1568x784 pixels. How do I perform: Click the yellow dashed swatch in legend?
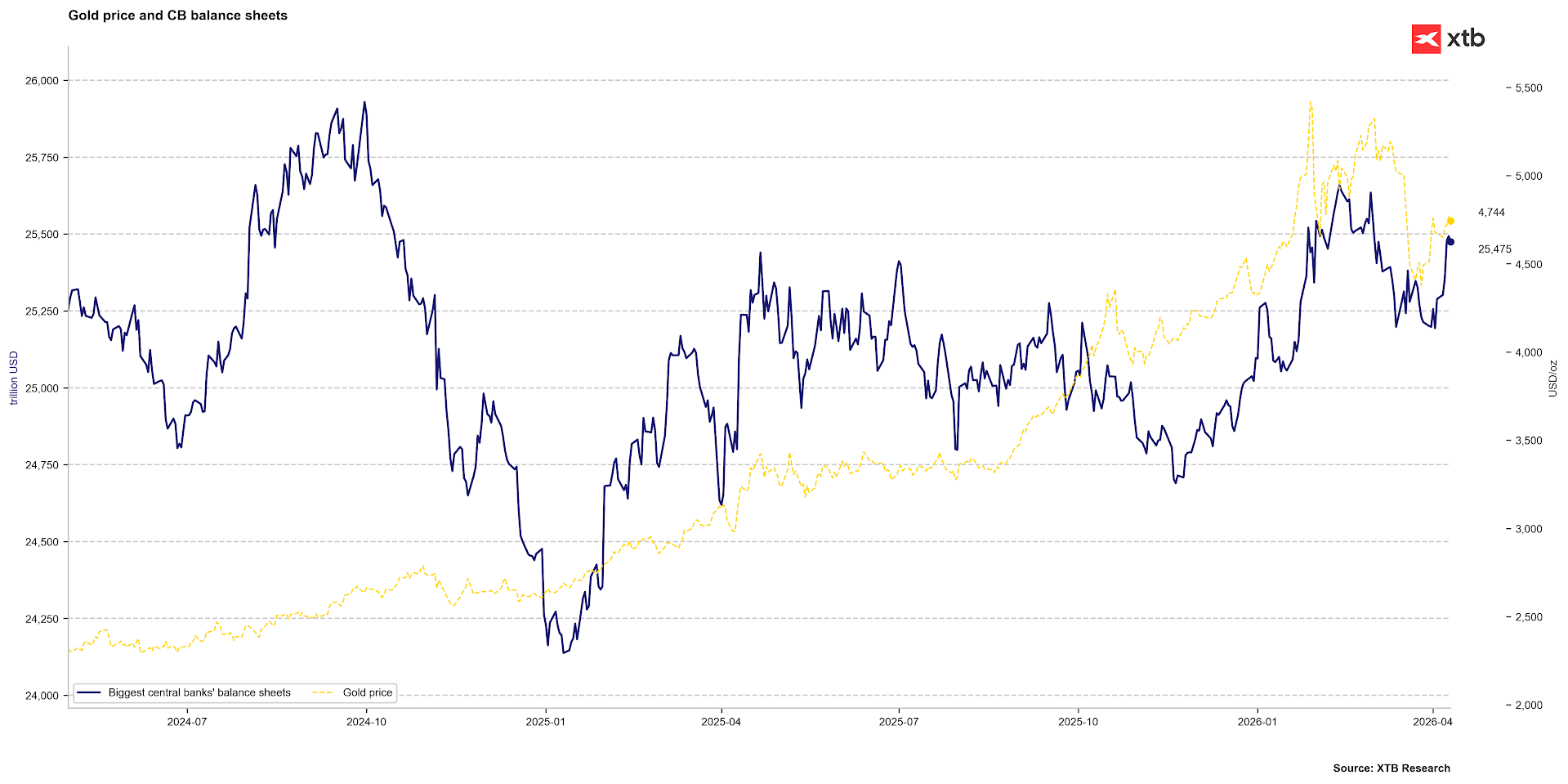point(323,692)
